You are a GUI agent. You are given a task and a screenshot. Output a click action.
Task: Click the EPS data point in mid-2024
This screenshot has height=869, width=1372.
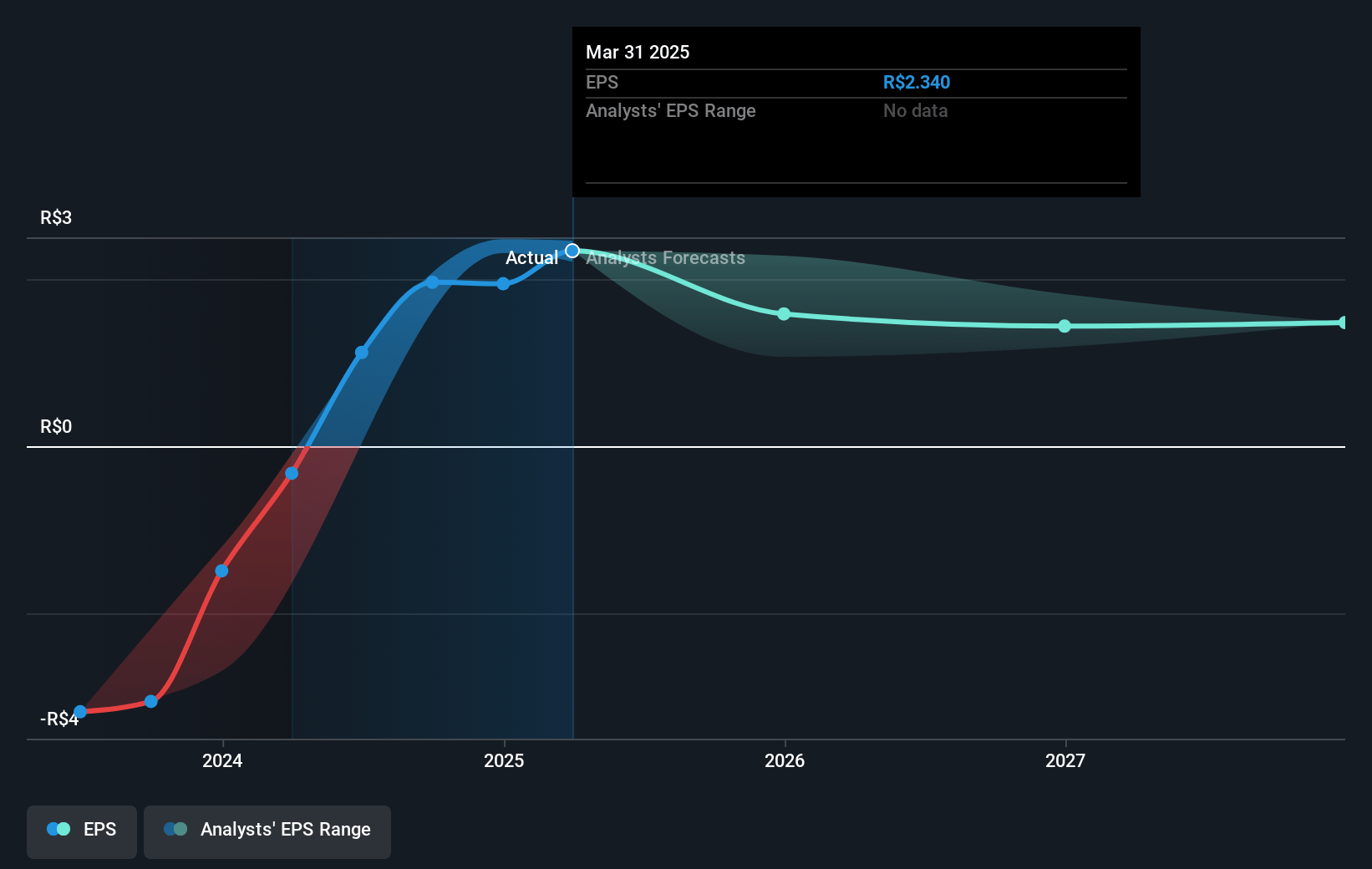(362, 353)
